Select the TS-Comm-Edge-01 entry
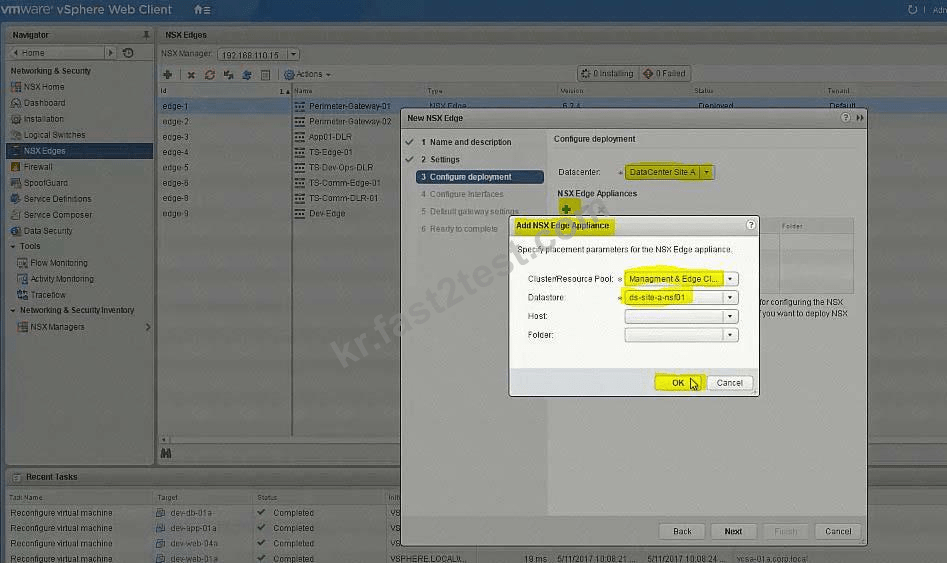This screenshot has width=947, height=563. [344, 183]
